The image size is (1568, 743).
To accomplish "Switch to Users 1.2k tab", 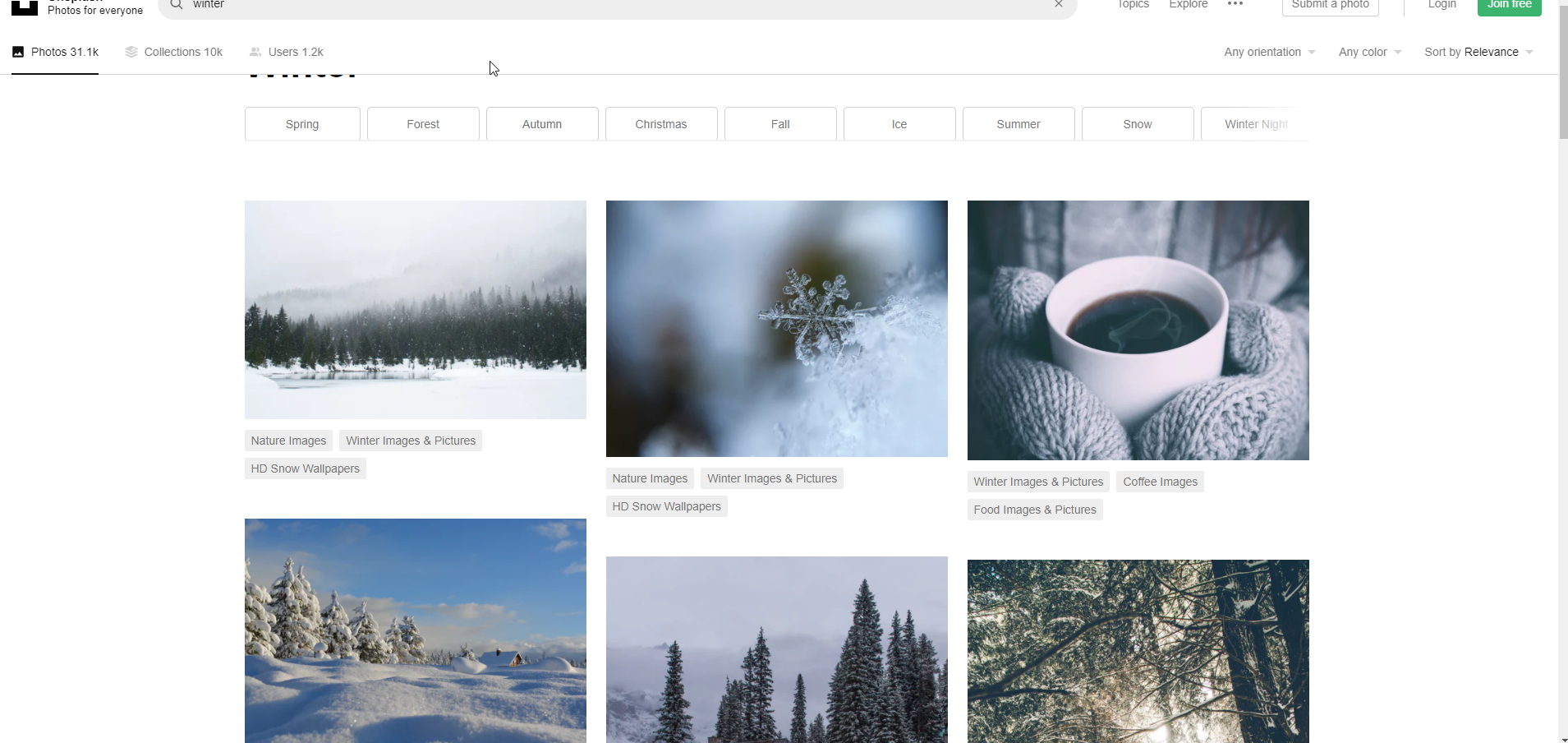I will pos(286,52).
